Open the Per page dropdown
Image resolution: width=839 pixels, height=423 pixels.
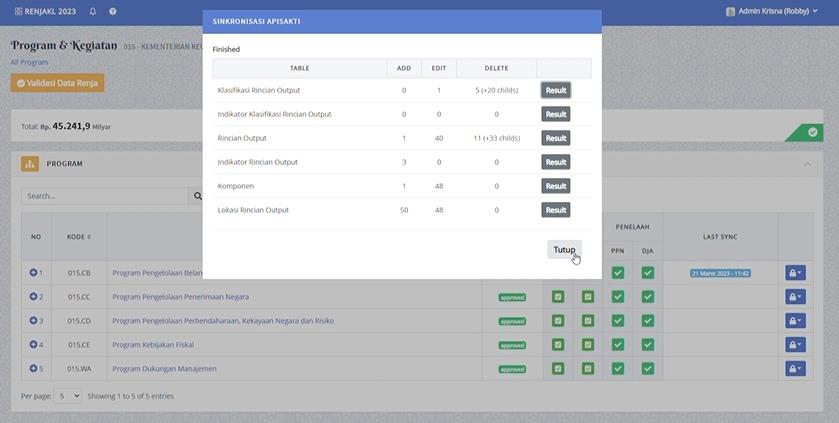[67, 396]
